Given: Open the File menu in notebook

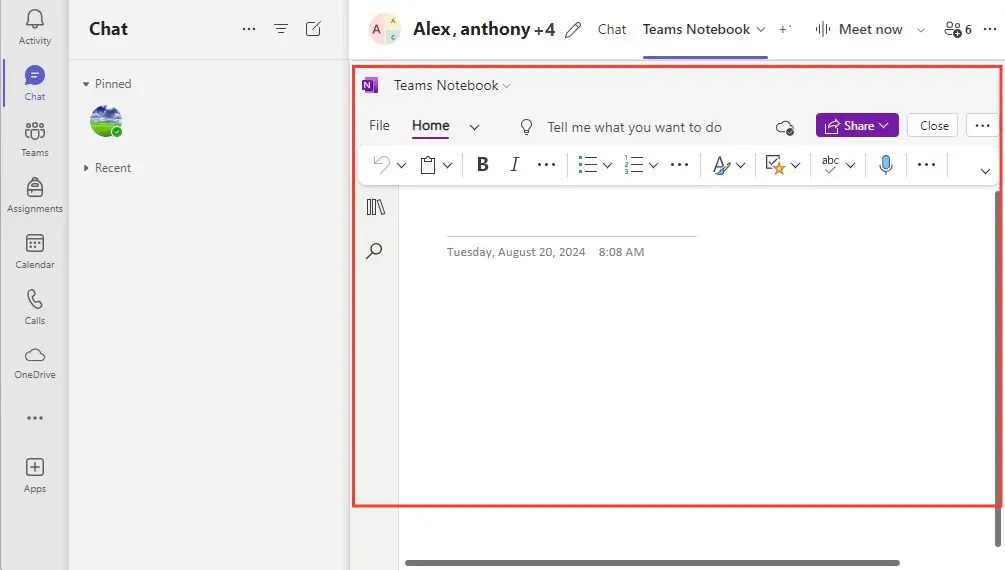Looking at the screenshot, I should [x=379, y=126].
